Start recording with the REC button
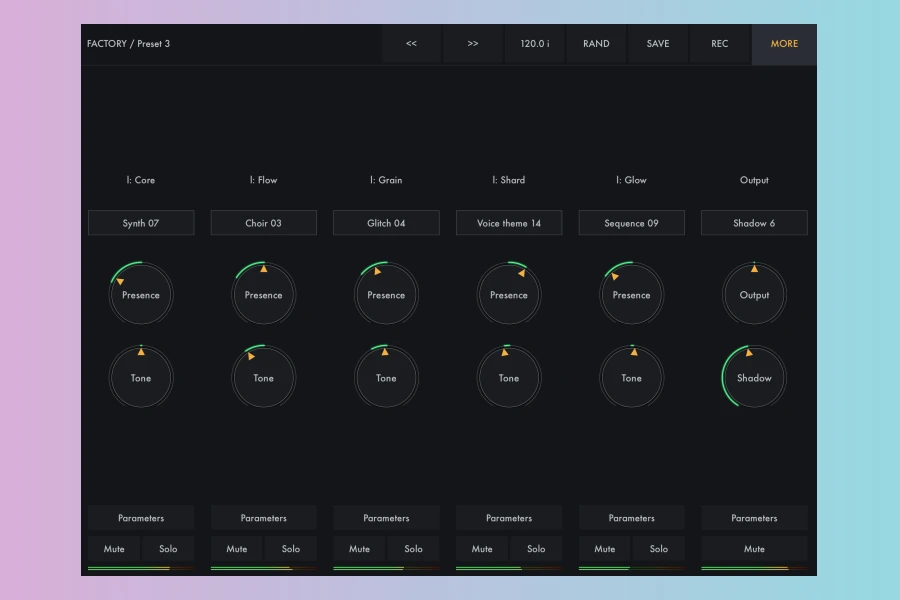The height and width of the screenshot is (600, 900). (720, 44)
